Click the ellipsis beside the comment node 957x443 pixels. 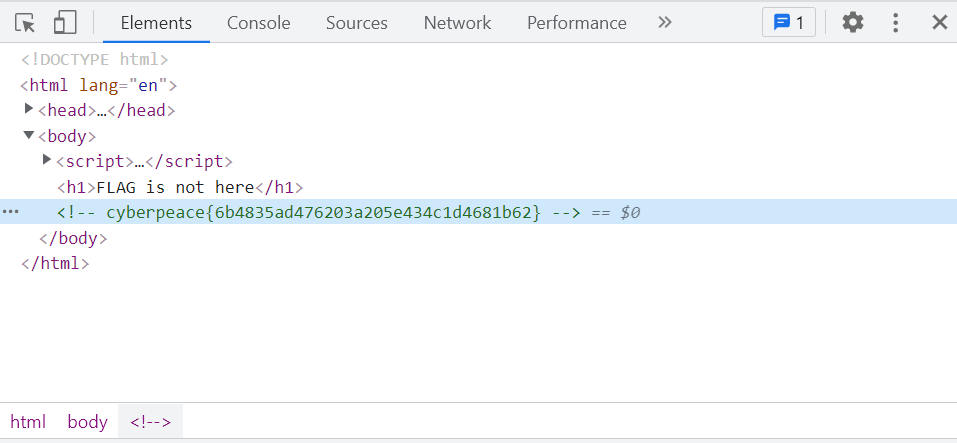click(x=11, y=212)
